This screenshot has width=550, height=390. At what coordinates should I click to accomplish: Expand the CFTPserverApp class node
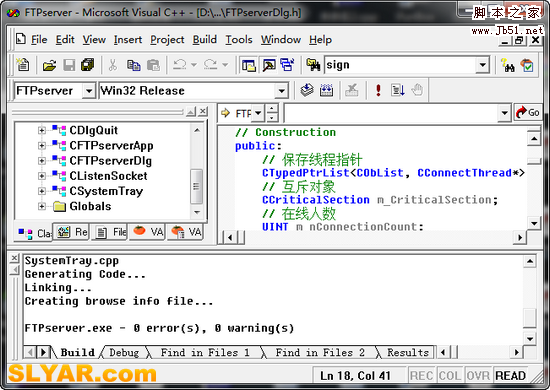pos(41,146)
